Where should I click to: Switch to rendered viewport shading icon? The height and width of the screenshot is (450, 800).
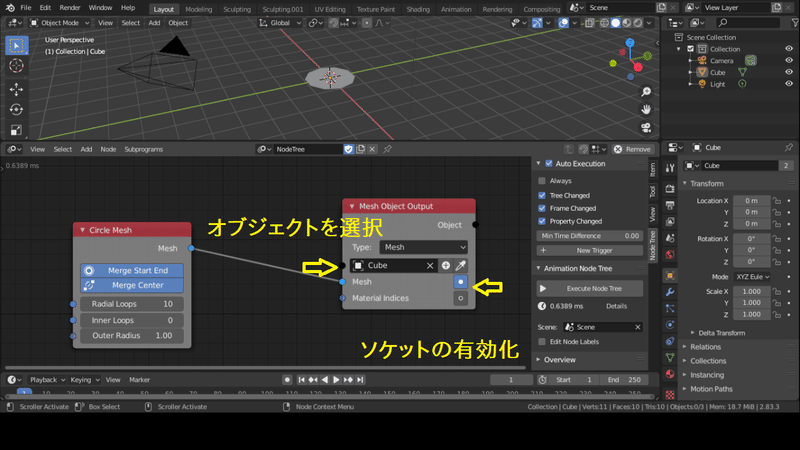pyautogui.click(x=638, y=23)
